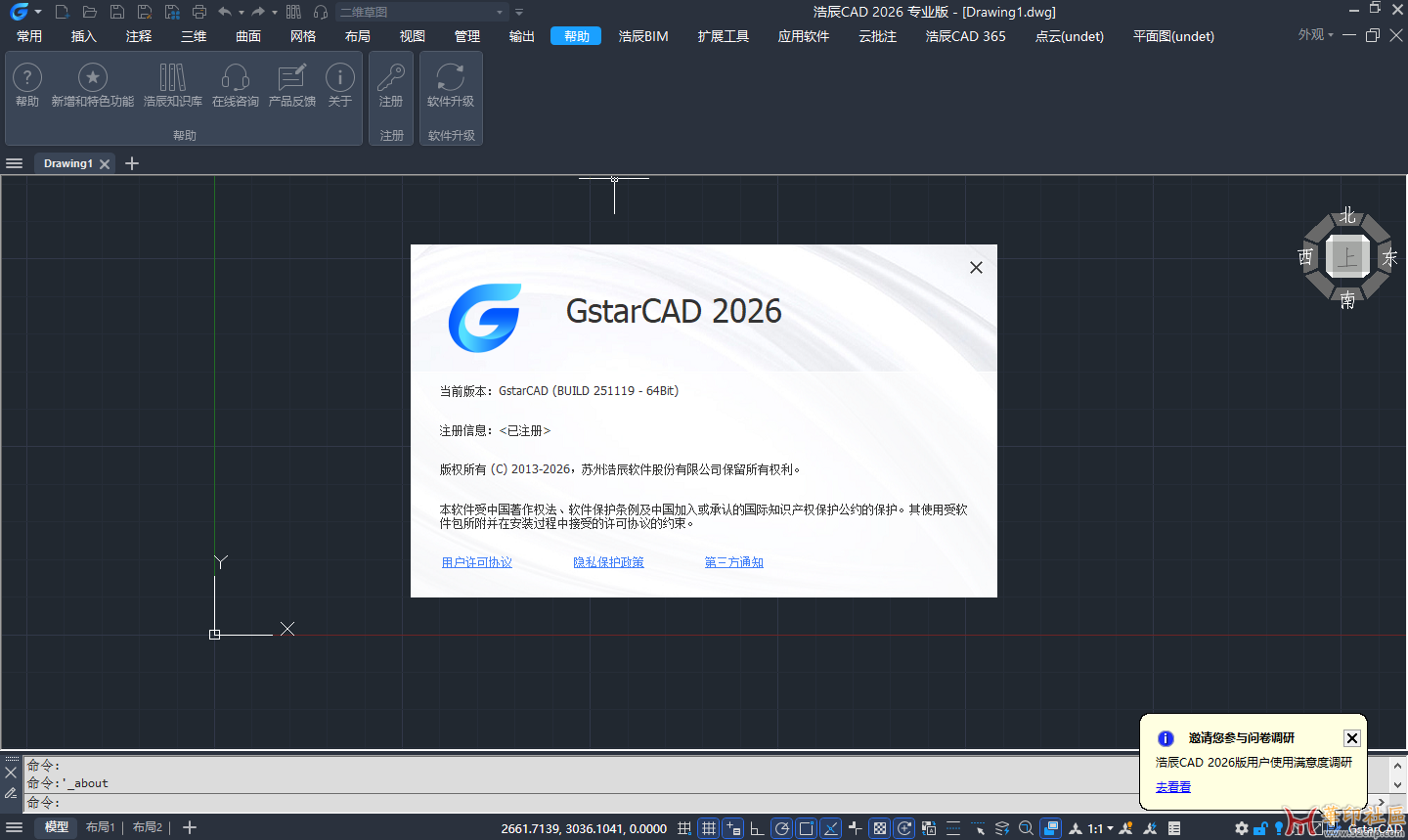
Task: Open 新增和特色功能 new features
Action: click(93, 85)
